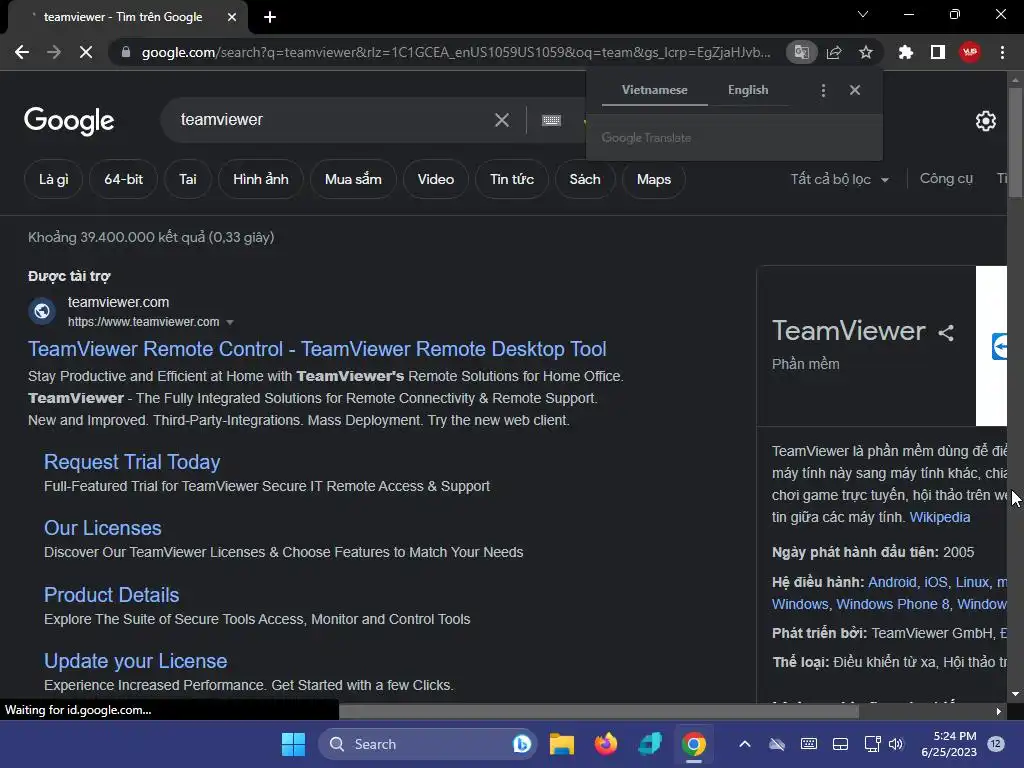Close the teamviewer Google tab
Screen dimensions: 1024x768
[232, 17]
